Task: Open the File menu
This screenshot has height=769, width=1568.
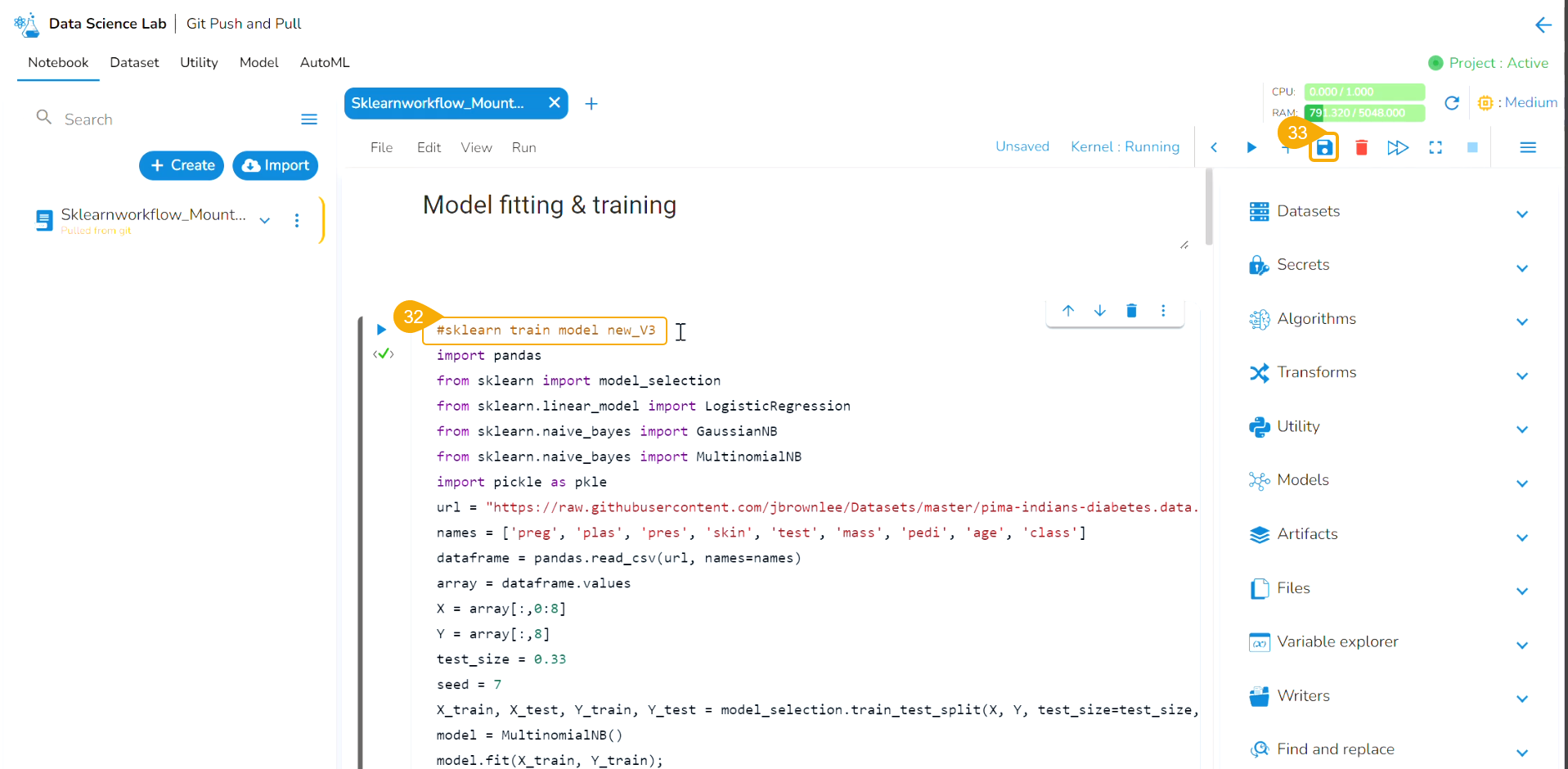Action: tap(381, 148)
